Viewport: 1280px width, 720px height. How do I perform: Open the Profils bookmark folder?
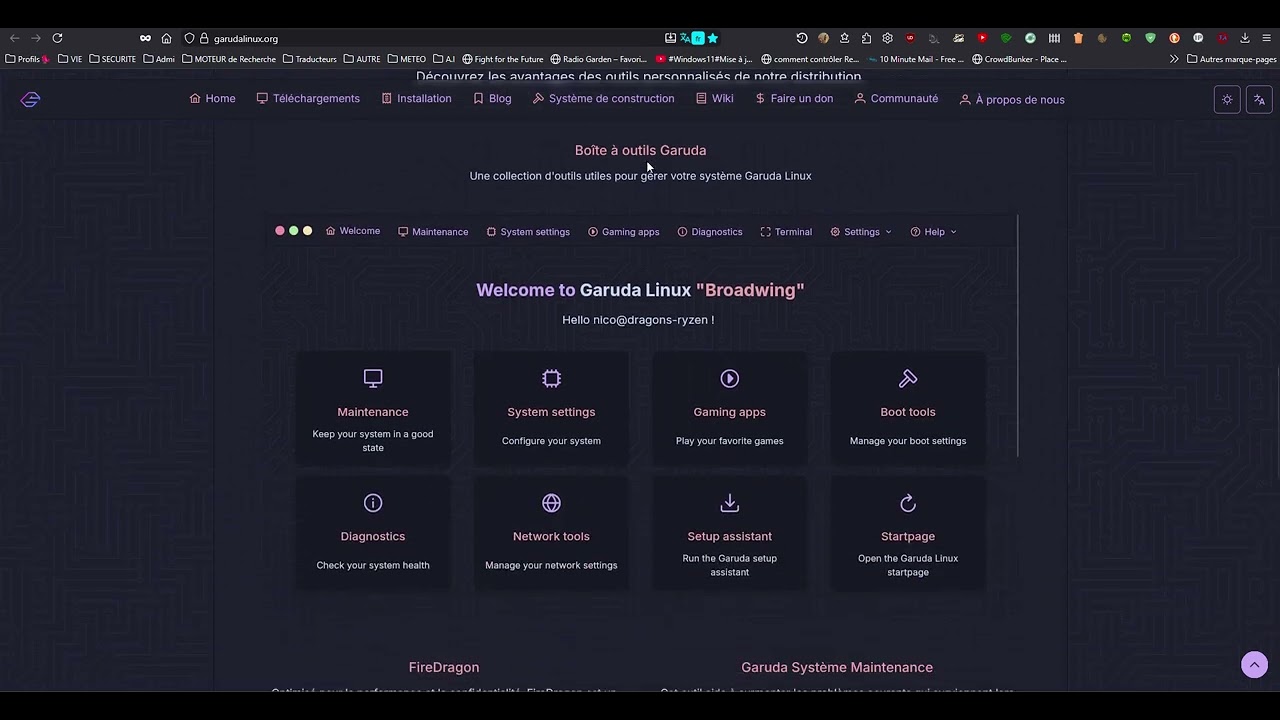(x=28, y=59)
